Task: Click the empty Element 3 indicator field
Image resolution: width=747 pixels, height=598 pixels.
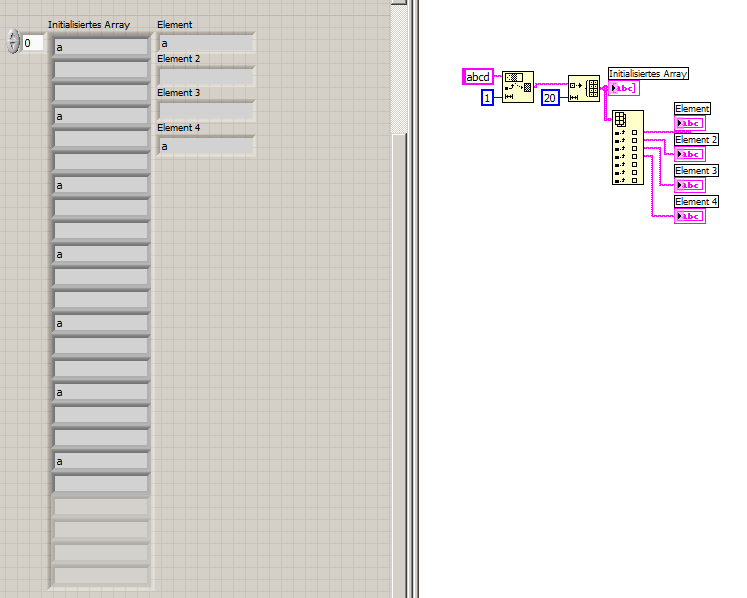Action: click(206, 111)
